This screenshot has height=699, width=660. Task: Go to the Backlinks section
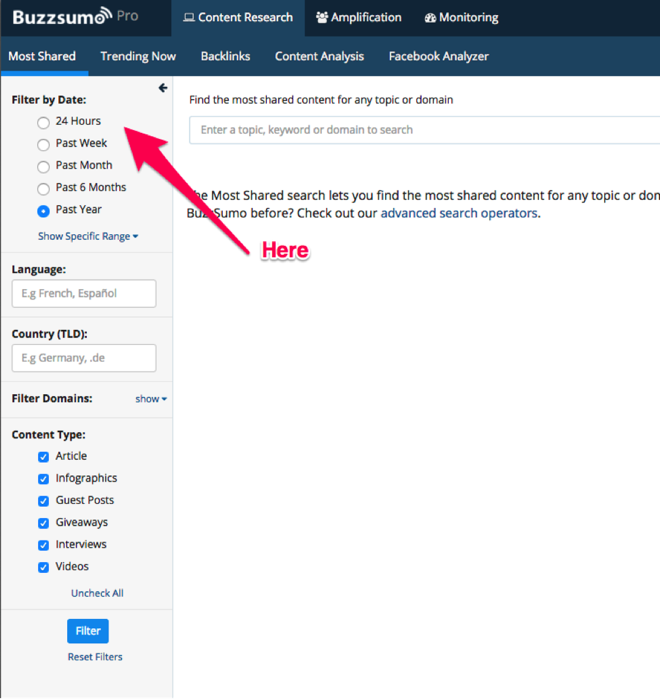coord(225,56)
